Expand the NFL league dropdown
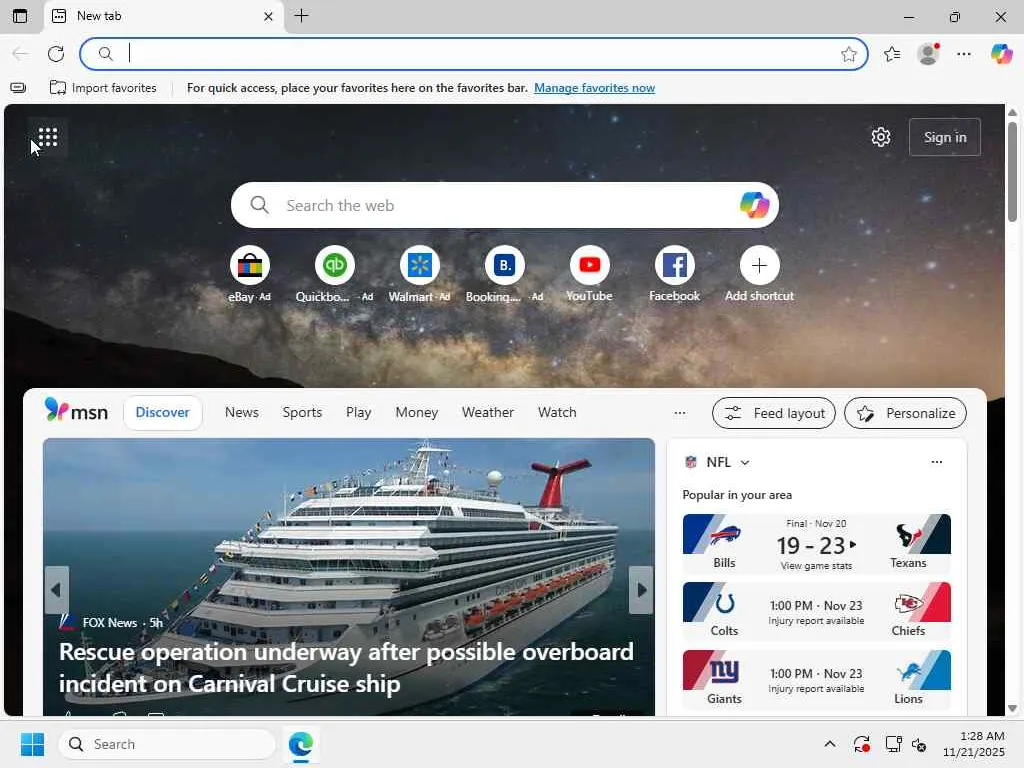 coord(744,462)
